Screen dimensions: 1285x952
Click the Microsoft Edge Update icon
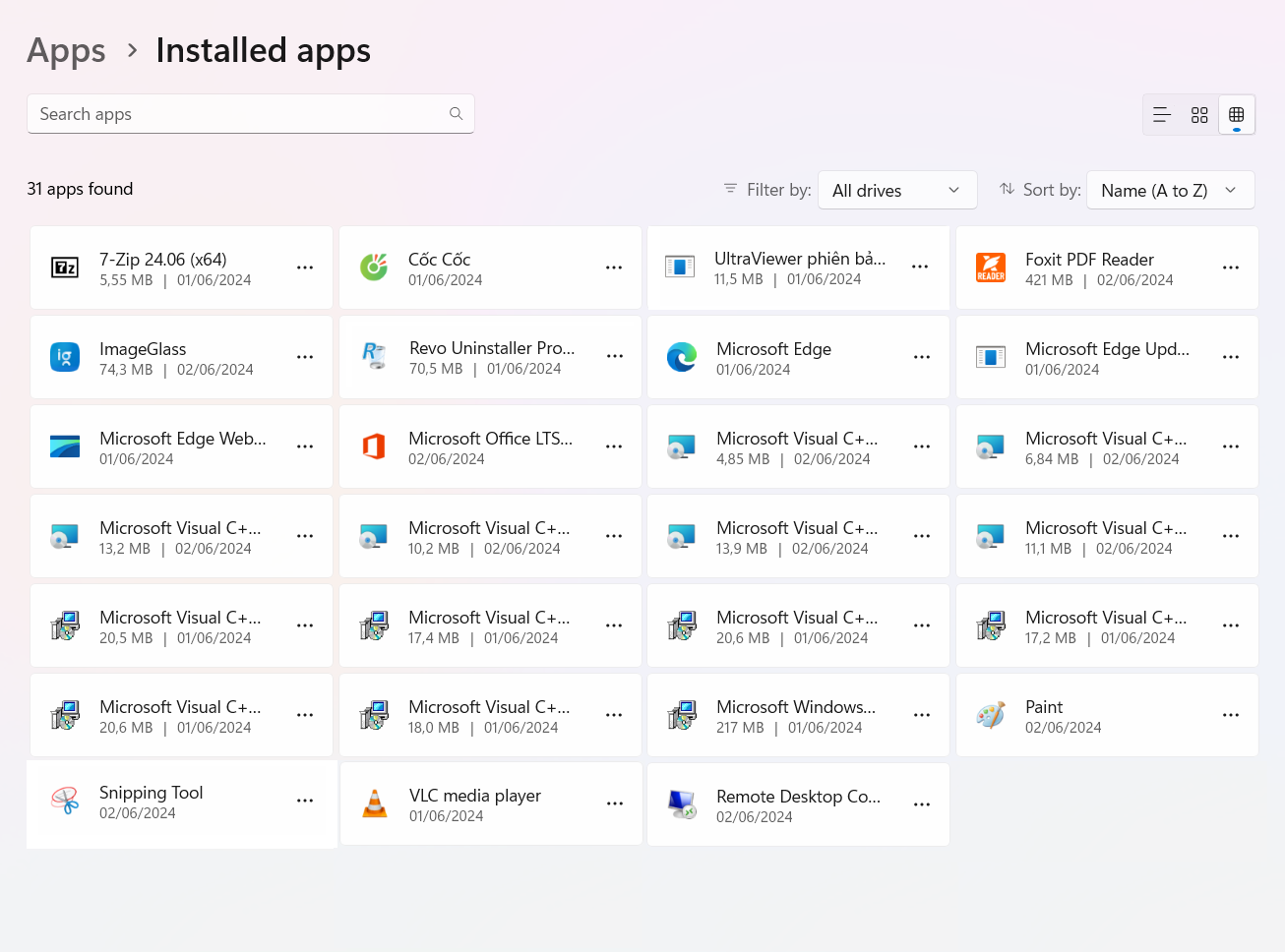(x=991, y=357)
